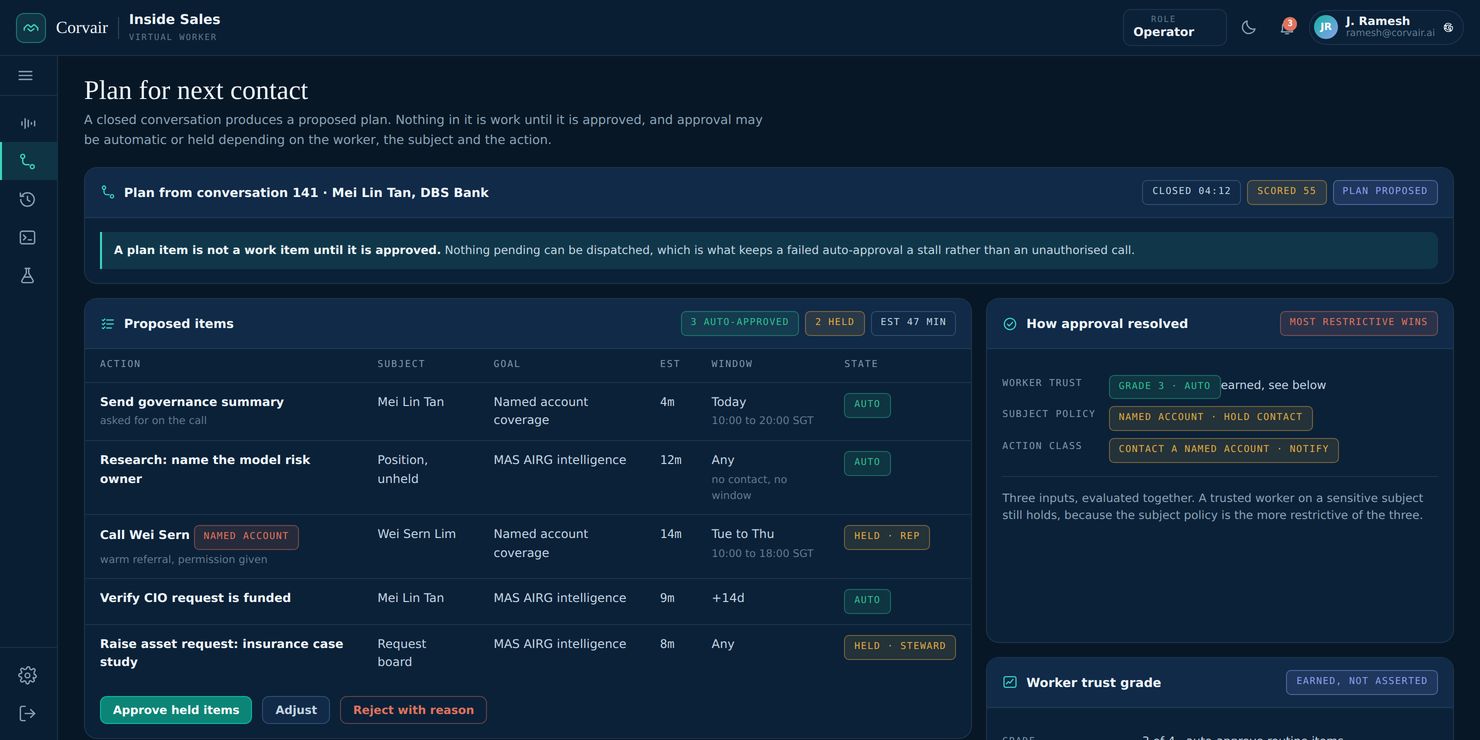Select the phone plan sidebar icon

click(x=28, y=161)
